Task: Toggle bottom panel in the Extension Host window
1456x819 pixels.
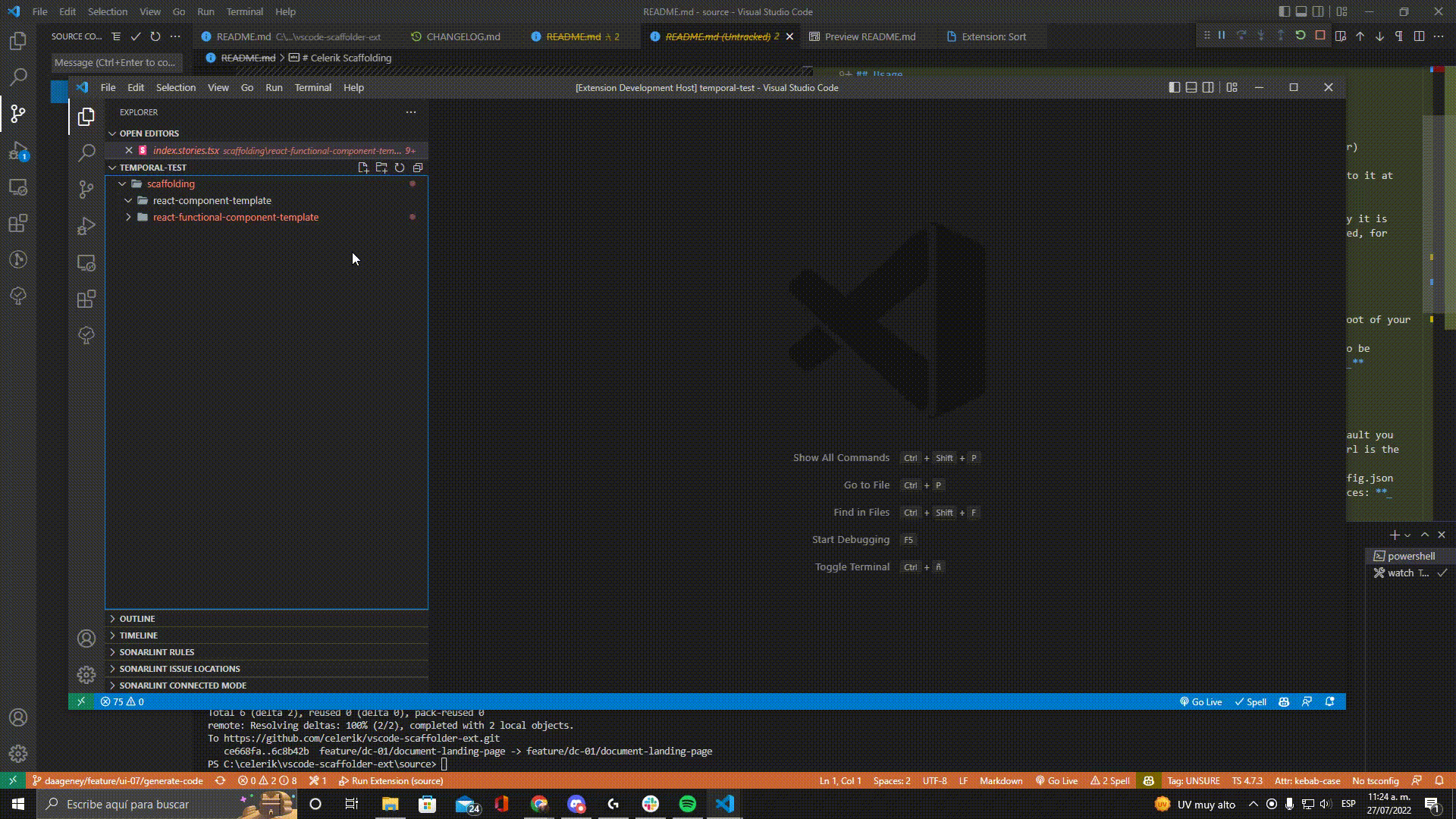Action: [x=1191, y=87]
